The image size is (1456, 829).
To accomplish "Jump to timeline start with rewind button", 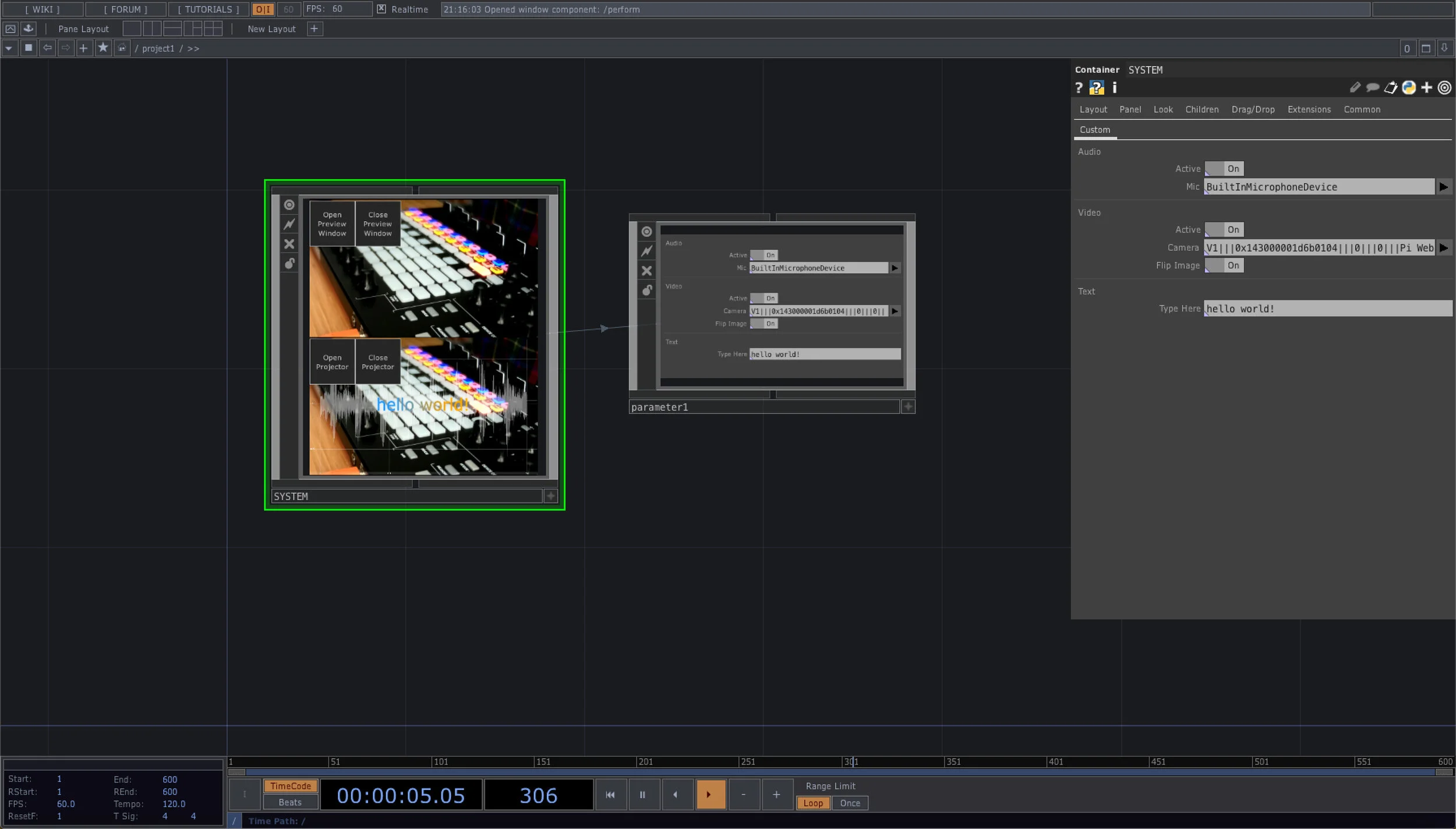I will point(610,795).
